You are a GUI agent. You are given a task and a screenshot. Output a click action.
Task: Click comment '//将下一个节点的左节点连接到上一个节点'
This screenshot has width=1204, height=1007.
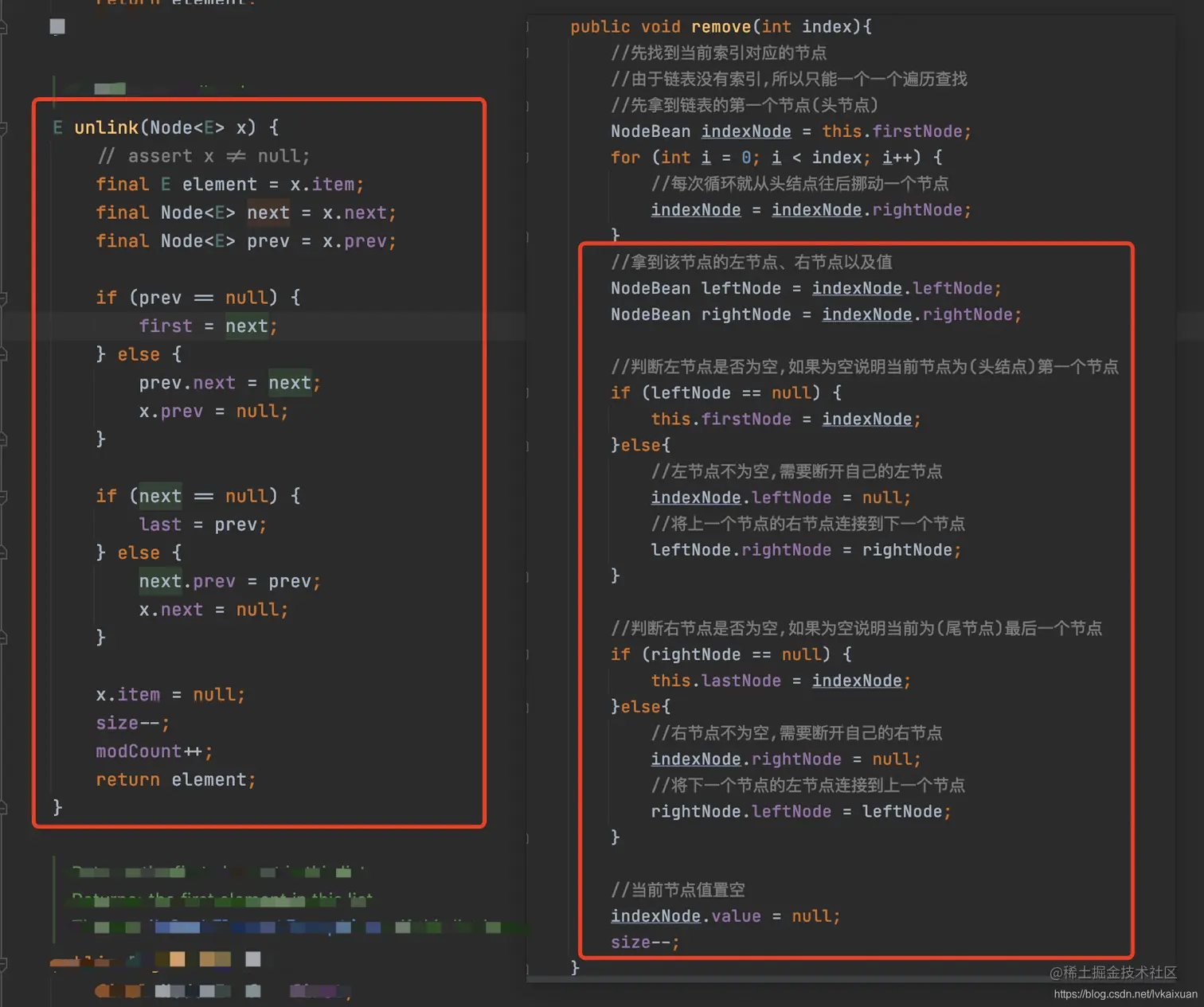pos(808,786)
